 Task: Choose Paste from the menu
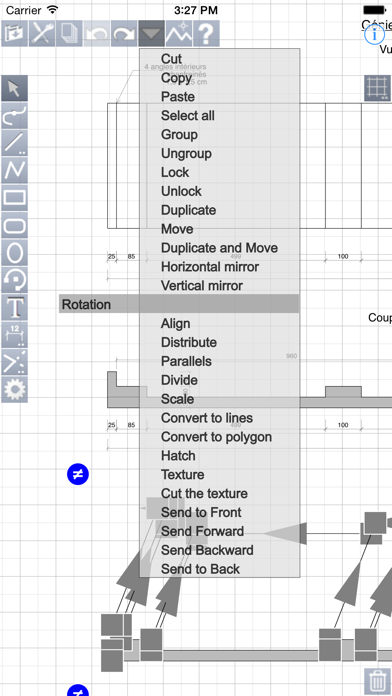point(178,96)
